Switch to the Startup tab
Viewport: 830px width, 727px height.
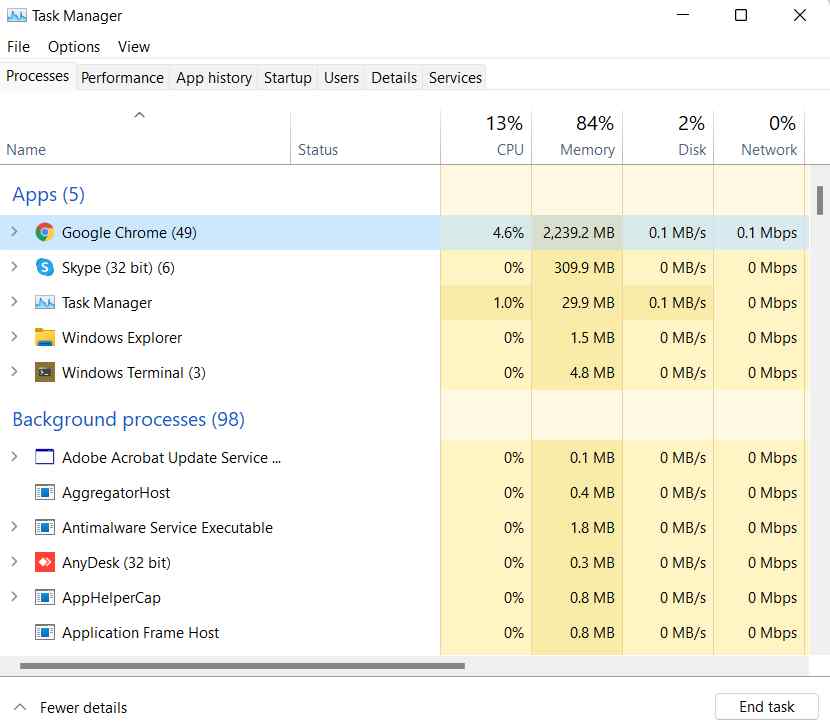pyautogui.click(x=287, y=78)
